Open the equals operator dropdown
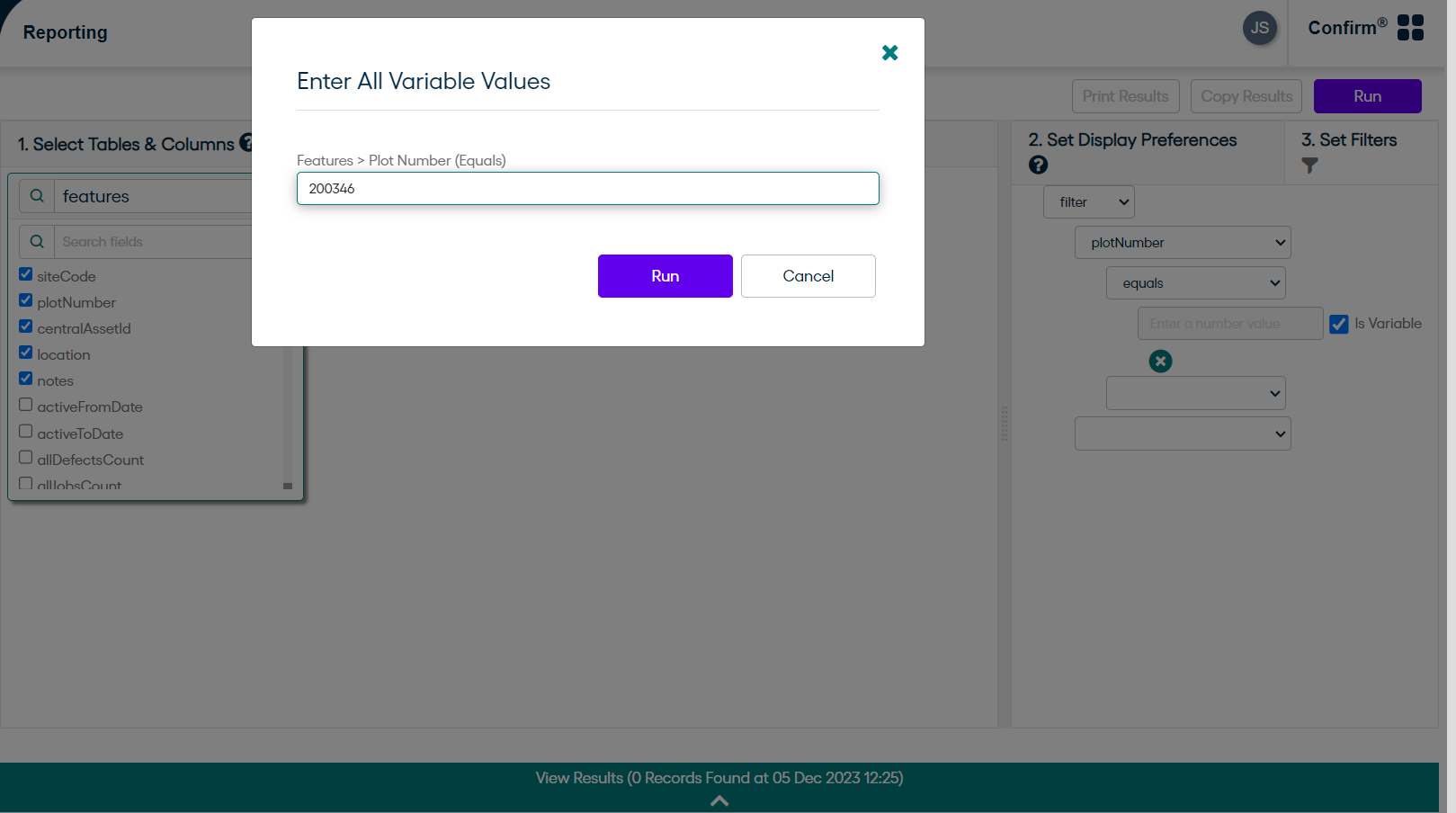 [1195, 282]
